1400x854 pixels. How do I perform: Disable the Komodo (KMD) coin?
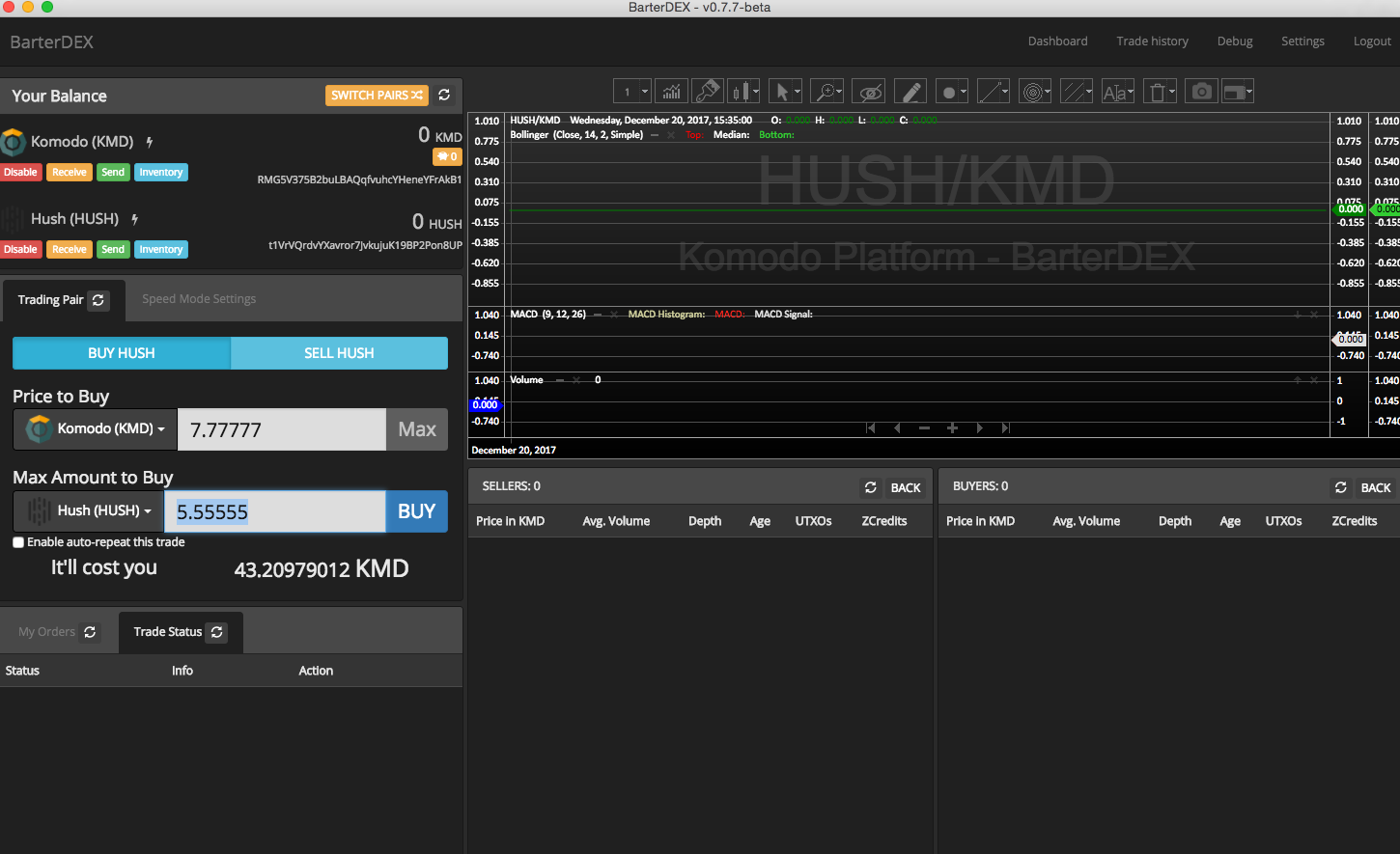(x=20, y=173)
